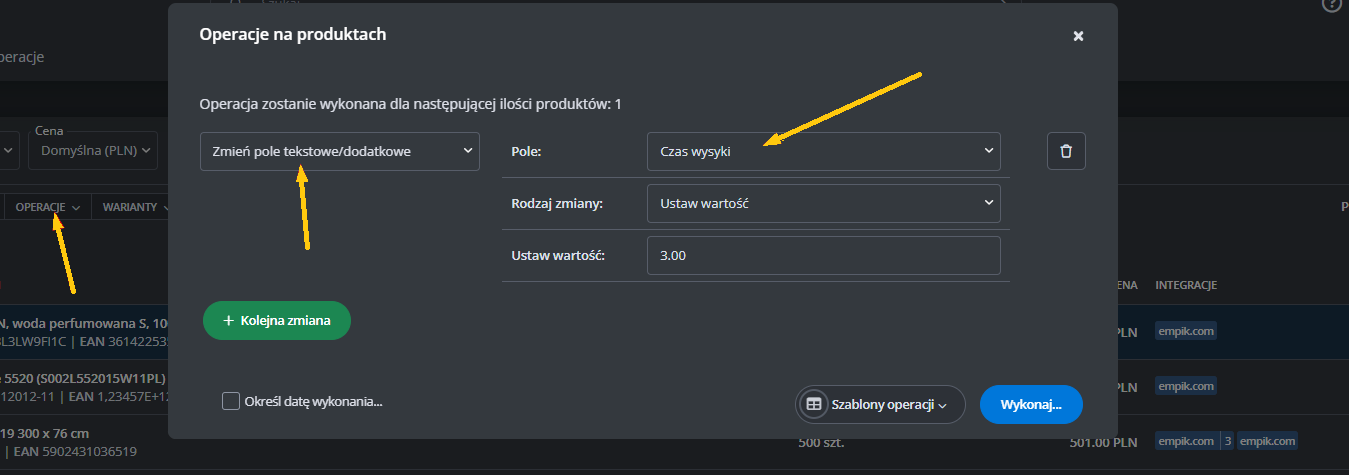1349x475 pixels.
Task: Click the INTEGRACJE column header
Action: point(1185,286)
